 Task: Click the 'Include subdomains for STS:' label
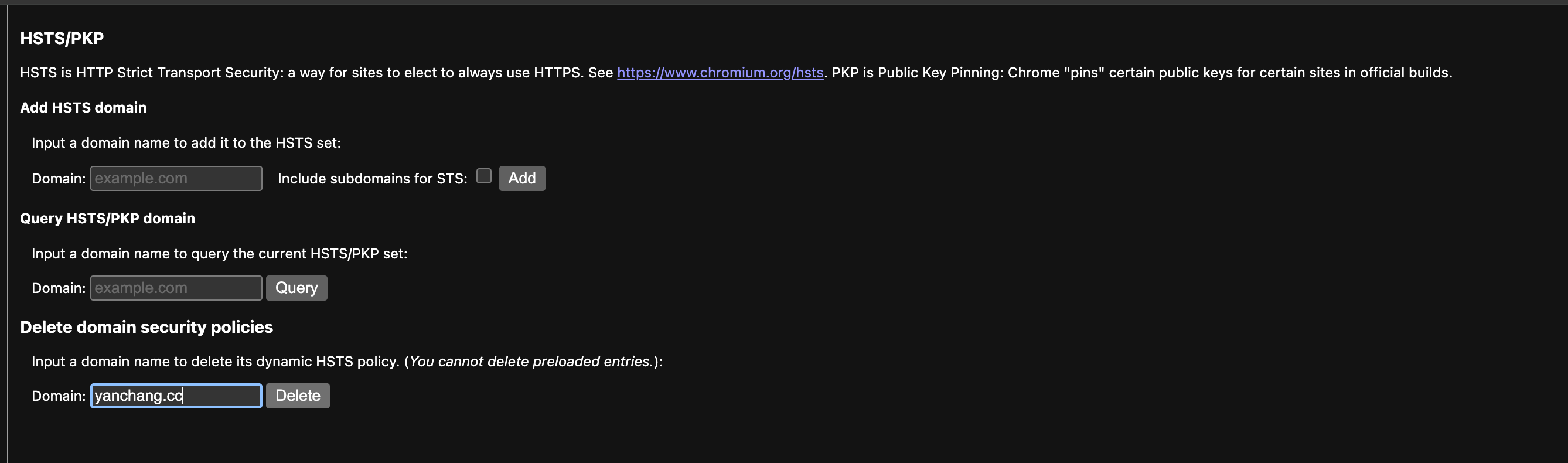pos(373,179)
